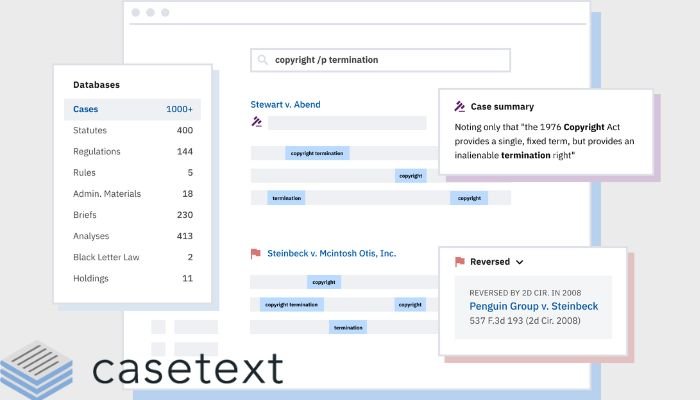
Task: Click the 'copyright termination' highlight under Steinbeck
Action: click(x=292, y=304)
